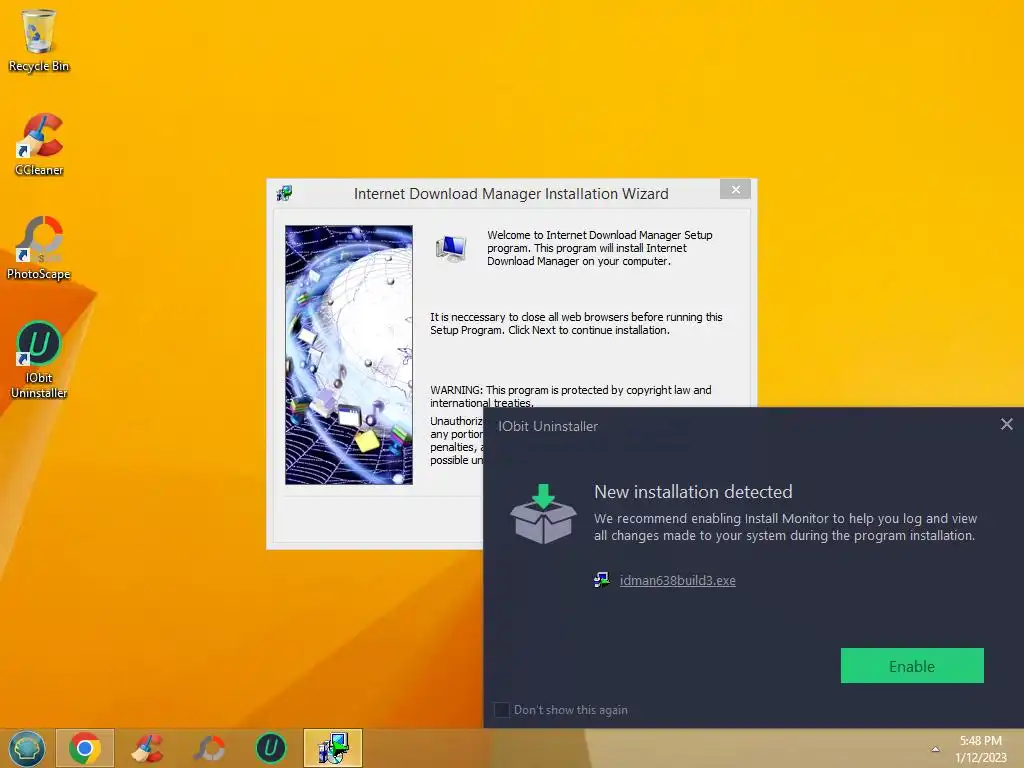Select the 'New installation detected' heading
The image size is (1024, 768).
click(x=693, y=492)
